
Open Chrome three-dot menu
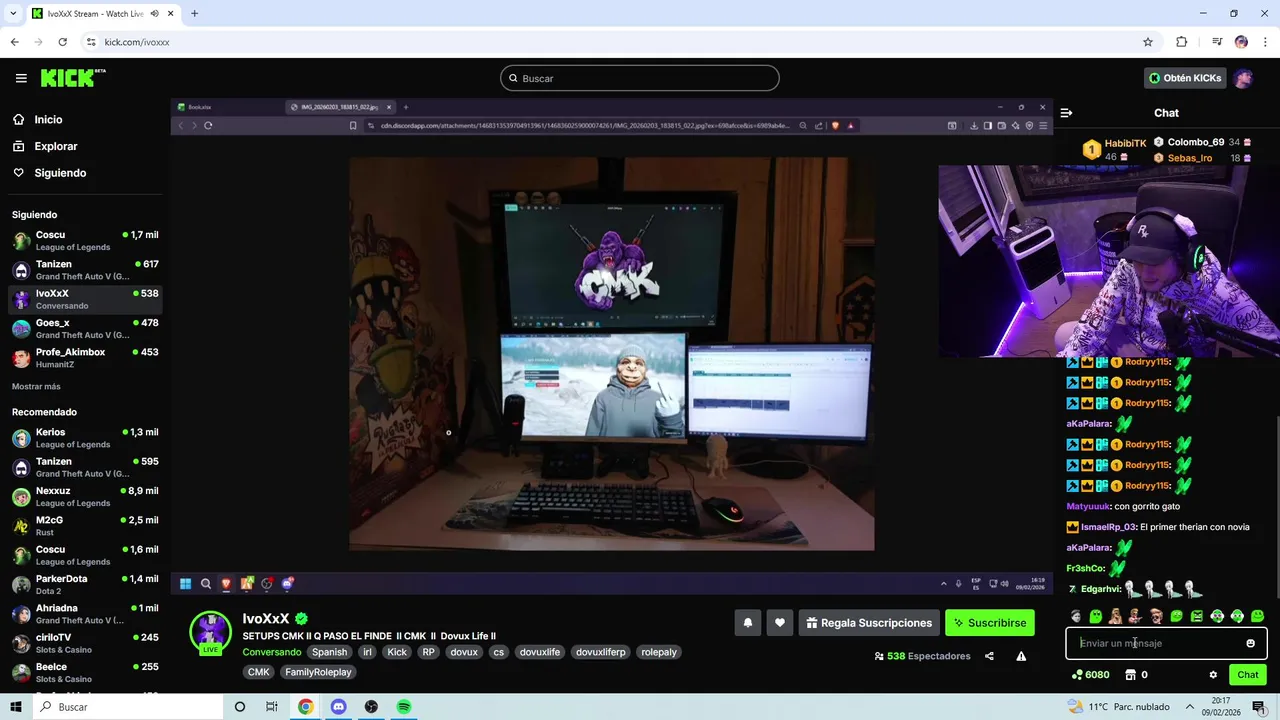pos(1264,42)
